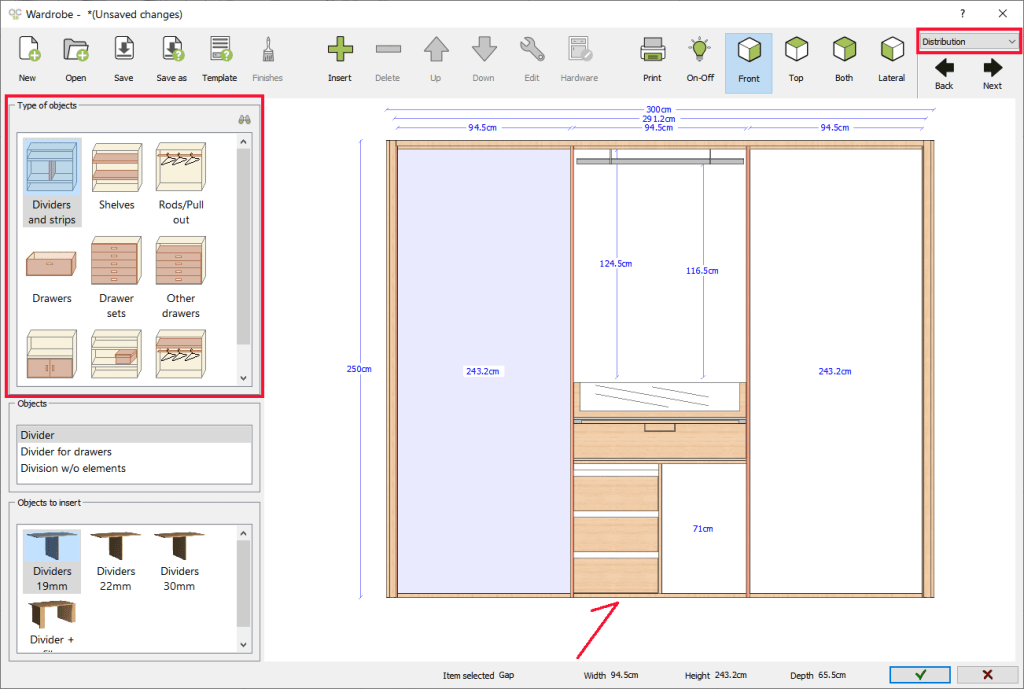This screenshot has width=1024, height=689.
Task: Go Back to previous step
Action: (944, 74)
